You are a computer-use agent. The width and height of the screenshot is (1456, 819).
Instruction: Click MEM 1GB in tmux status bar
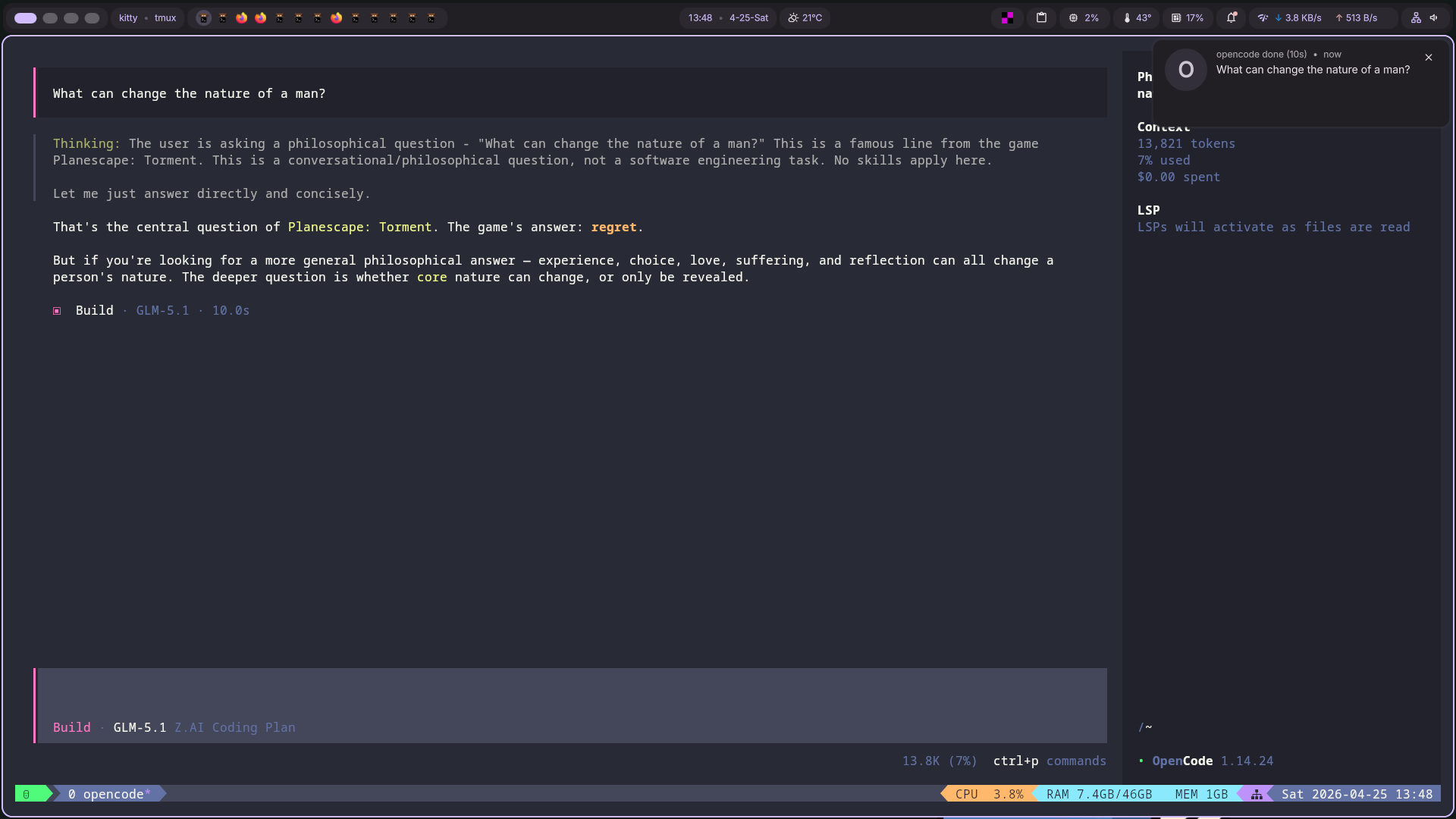[x=1201, y=794]
